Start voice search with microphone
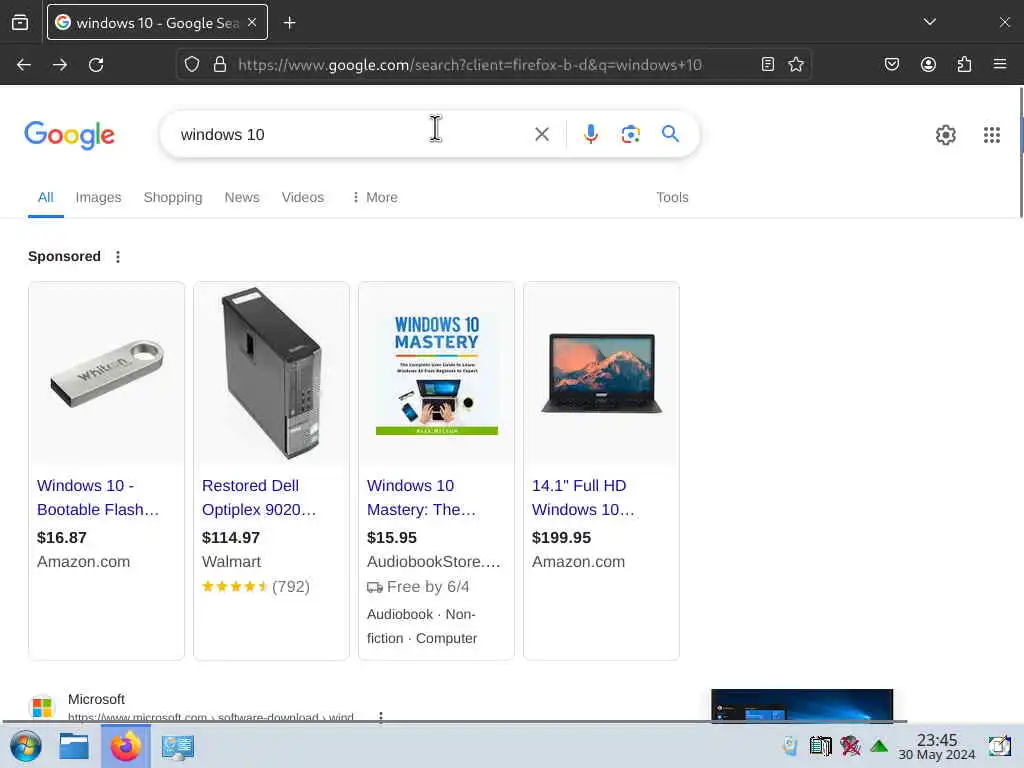The width and height of the screenshot is (1024, 768). coord(590,134)
